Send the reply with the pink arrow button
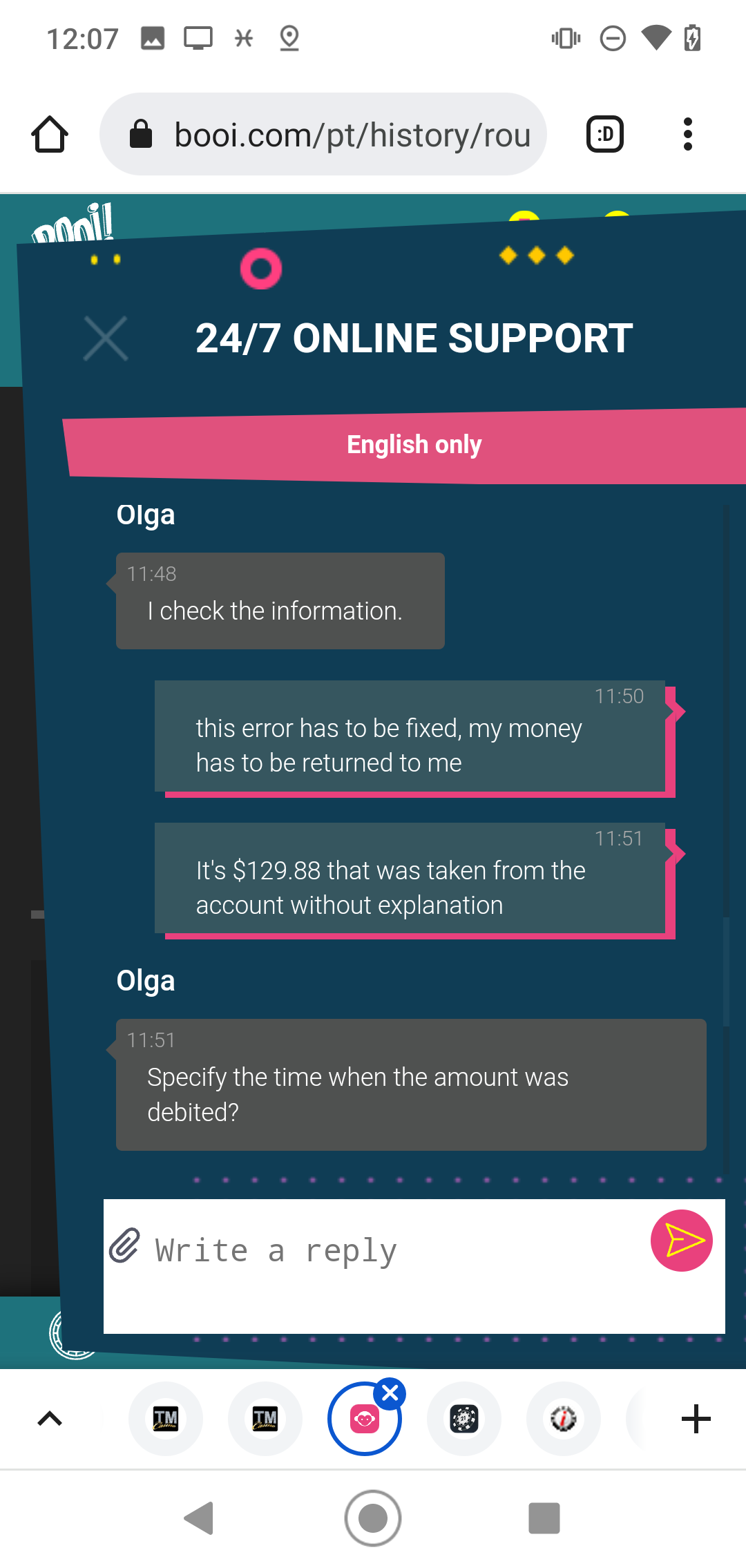The height and width of the screenshot is (1568, 746). point(681,1241)
